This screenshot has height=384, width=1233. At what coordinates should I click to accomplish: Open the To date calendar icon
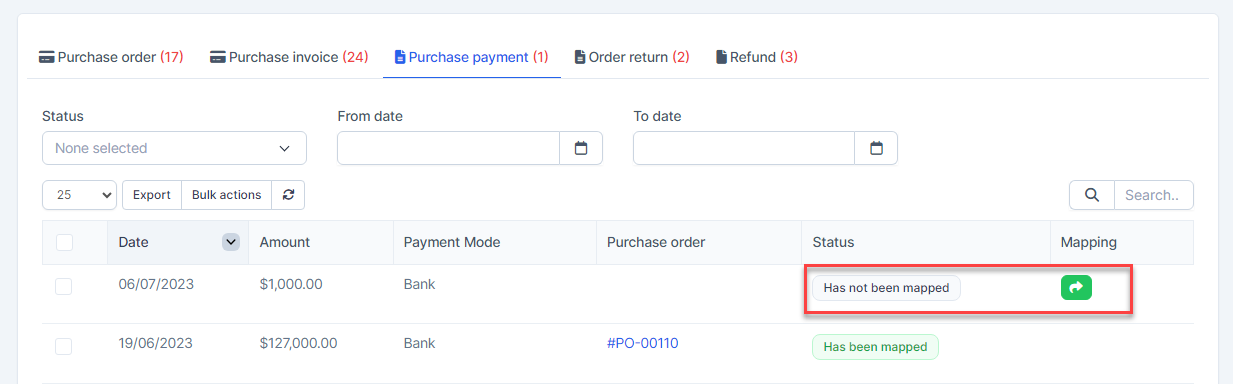pyautogui.click(x=876, y=148)
